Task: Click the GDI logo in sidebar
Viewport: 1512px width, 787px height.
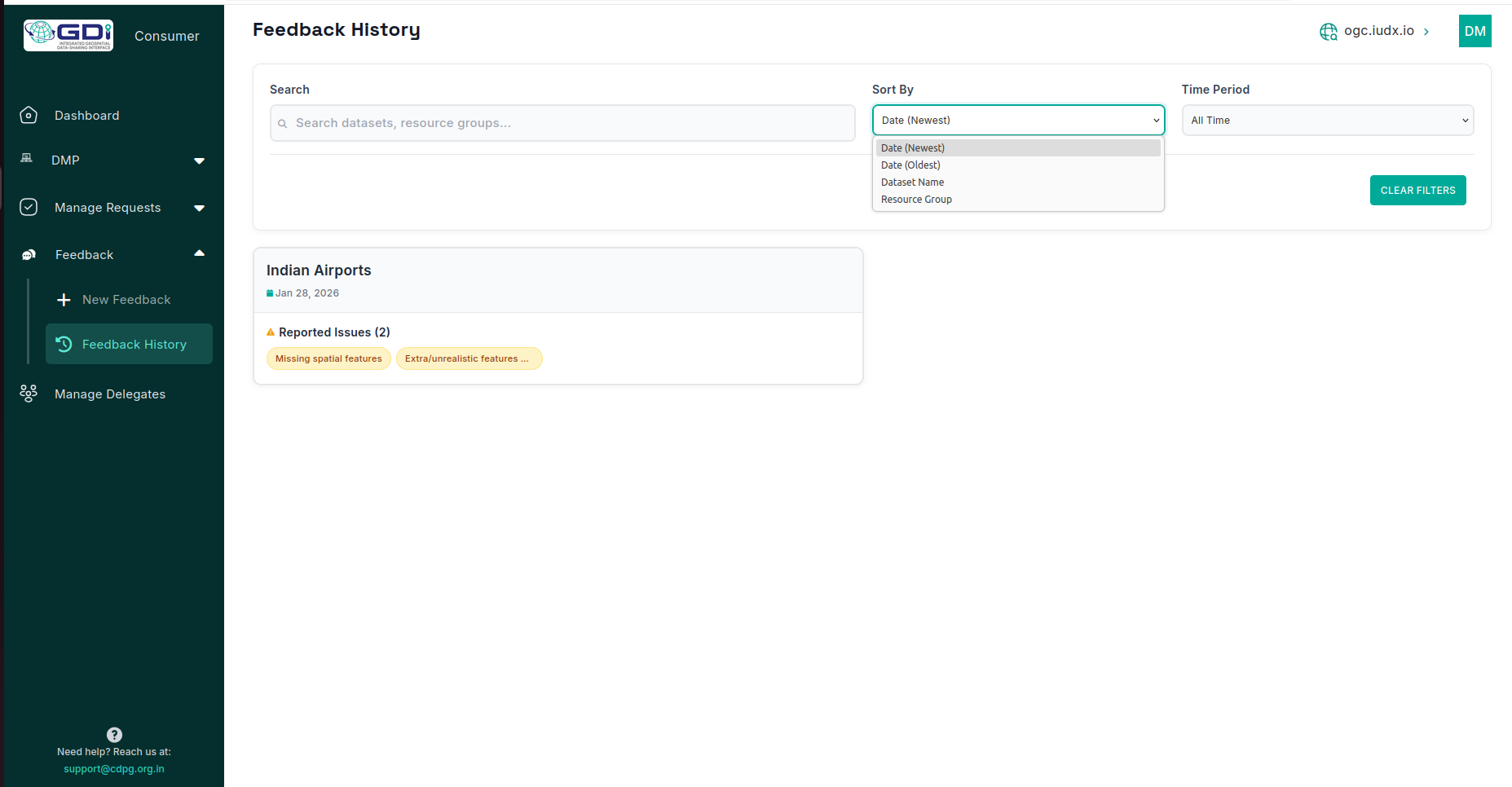Action: (68, 35)
